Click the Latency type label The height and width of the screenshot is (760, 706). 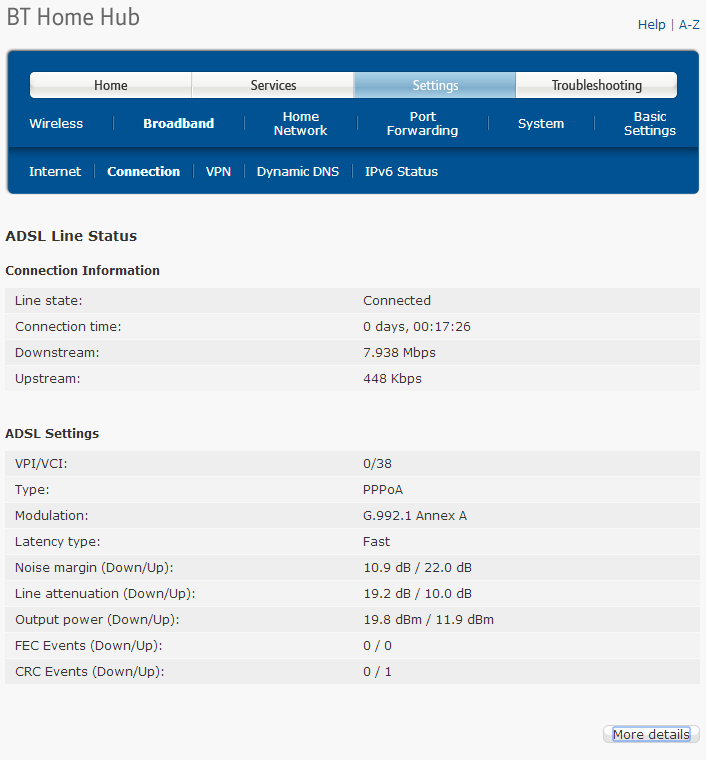coord(57,542)
